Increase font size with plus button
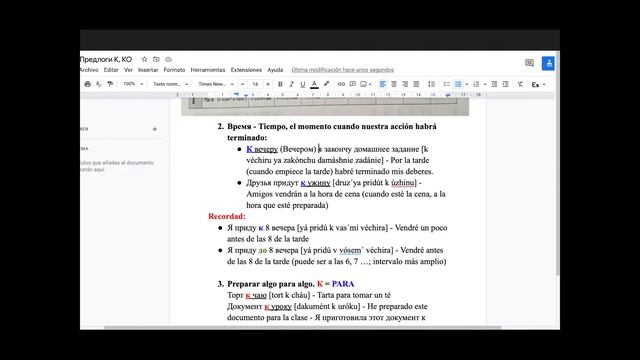The height and width of the screenshot is (360, 640). click(x=268, y=84)
